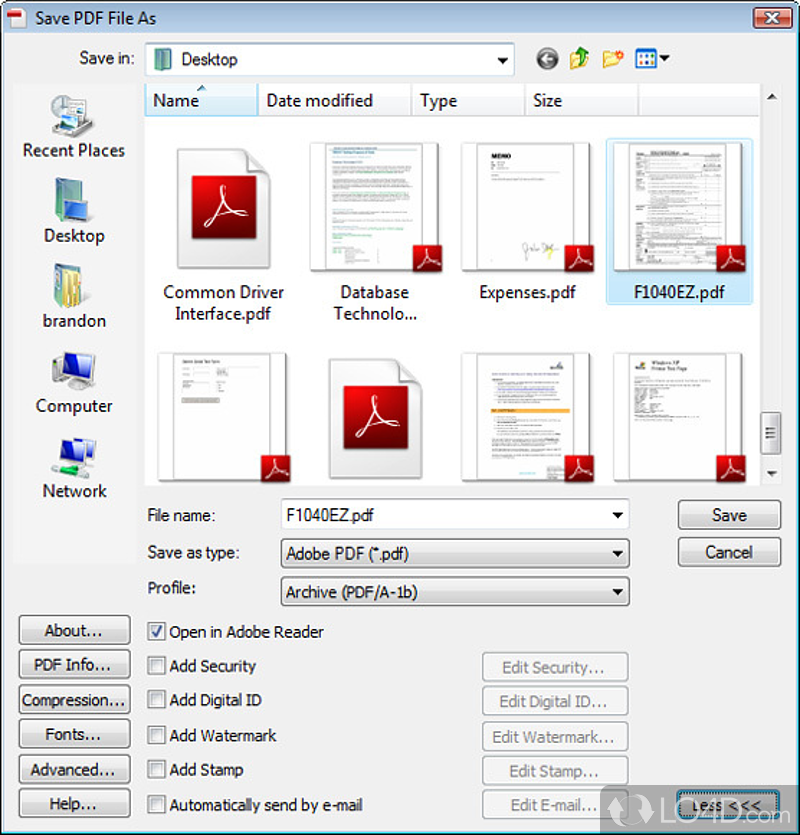Click the Cancel button
The height and width of the screenshot is (835, 800).
[x=729, y=552]
